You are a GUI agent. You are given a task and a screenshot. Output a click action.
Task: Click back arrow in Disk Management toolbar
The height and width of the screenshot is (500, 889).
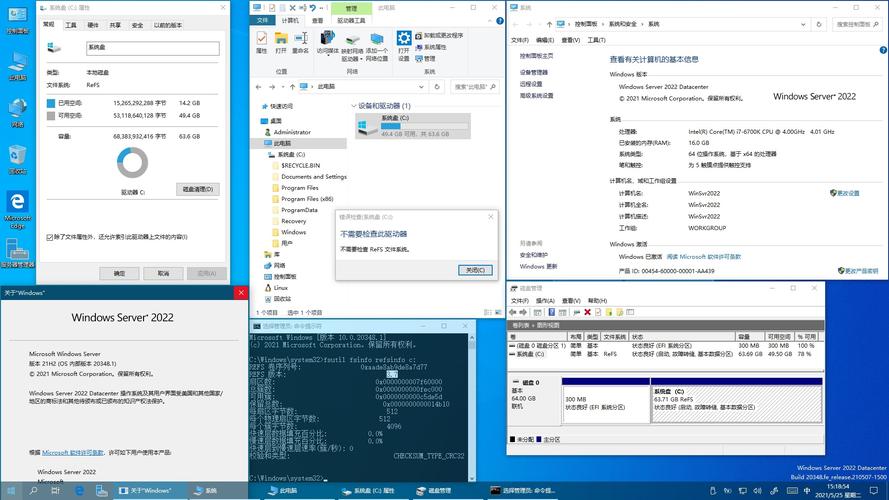pos(513,312)
